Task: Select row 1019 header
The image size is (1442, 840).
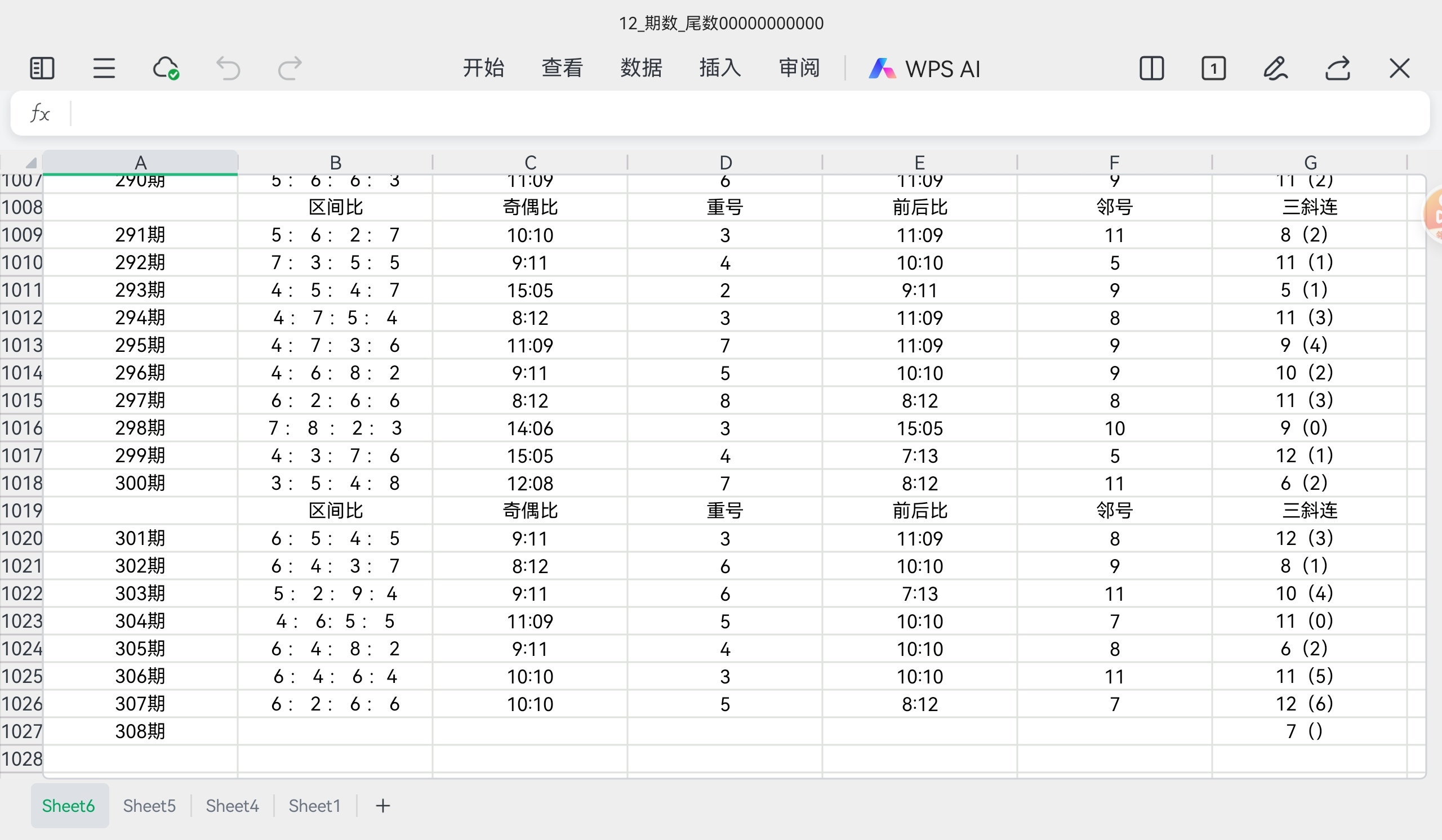Action: point(22,511)
